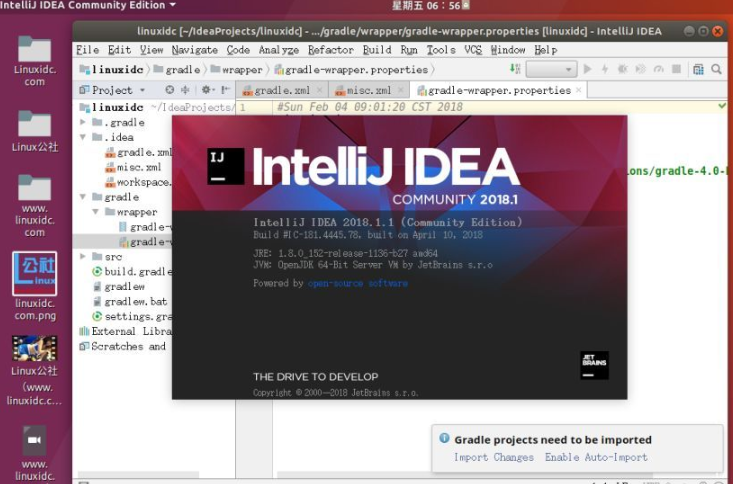Screen dimensions: 733x484
Task: Open the Navigate menu
Action: pyautogui.click(x=194, y=50)
